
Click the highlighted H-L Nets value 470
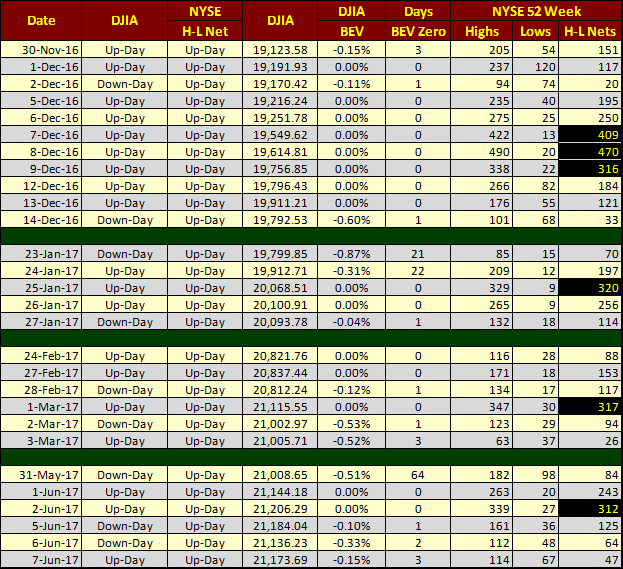[590, 152]
